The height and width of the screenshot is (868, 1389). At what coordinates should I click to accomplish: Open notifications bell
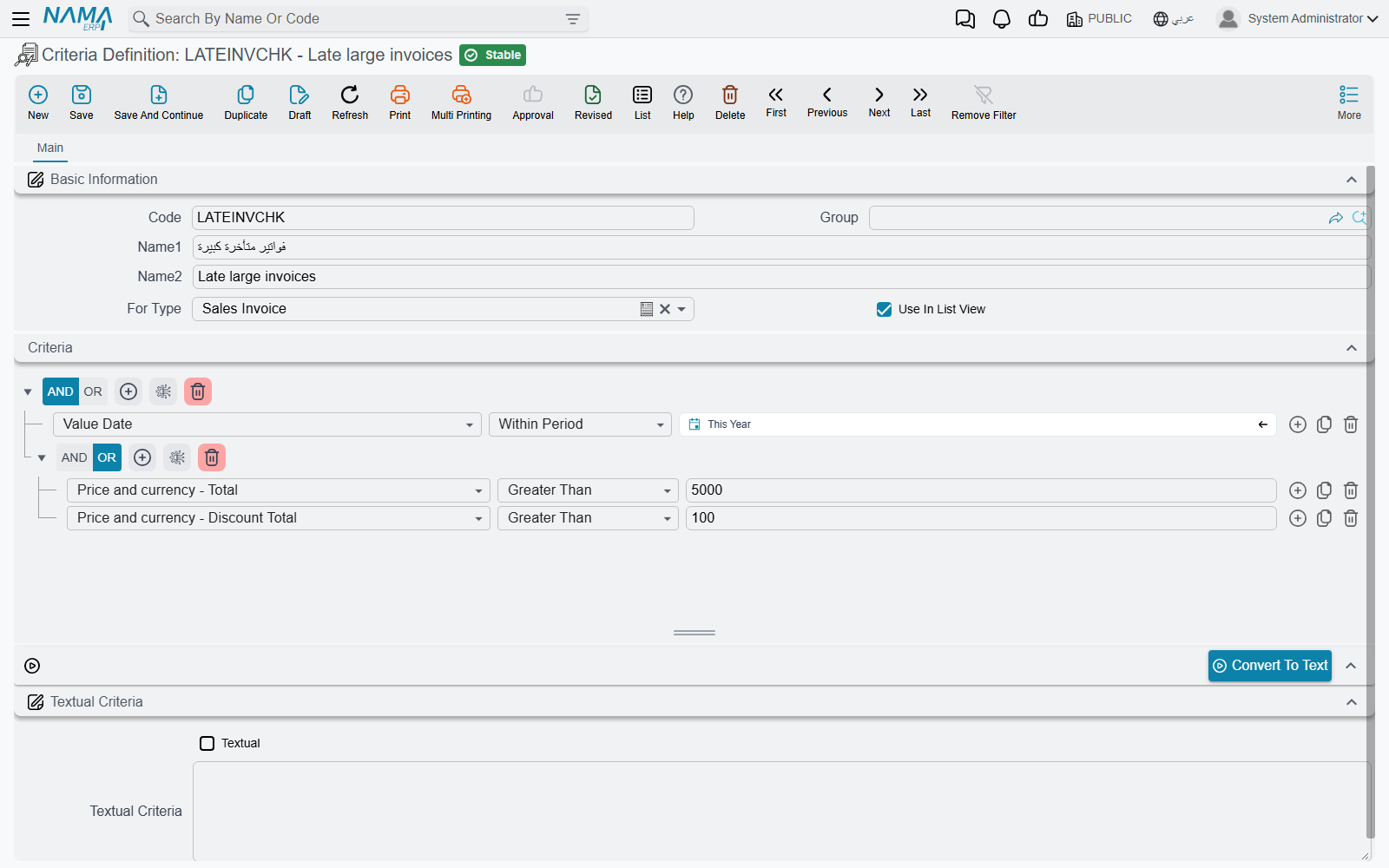1002,19
